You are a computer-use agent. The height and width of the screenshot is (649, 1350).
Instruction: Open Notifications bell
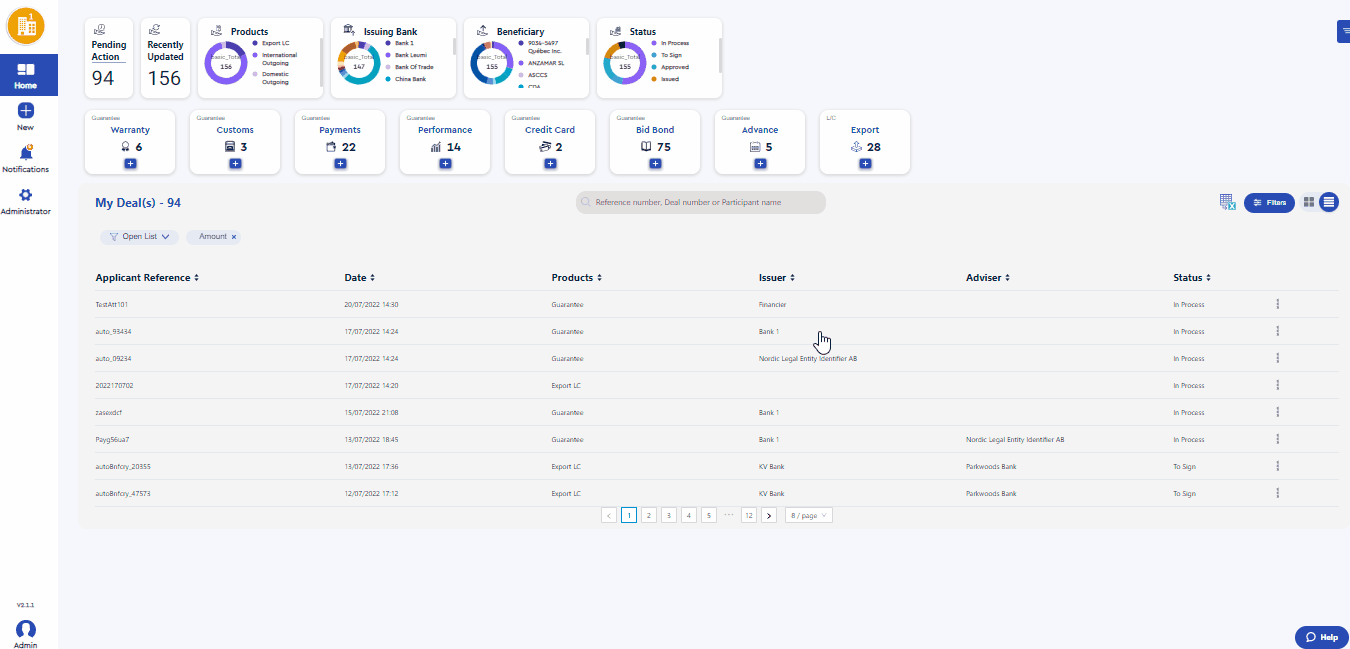26,158
